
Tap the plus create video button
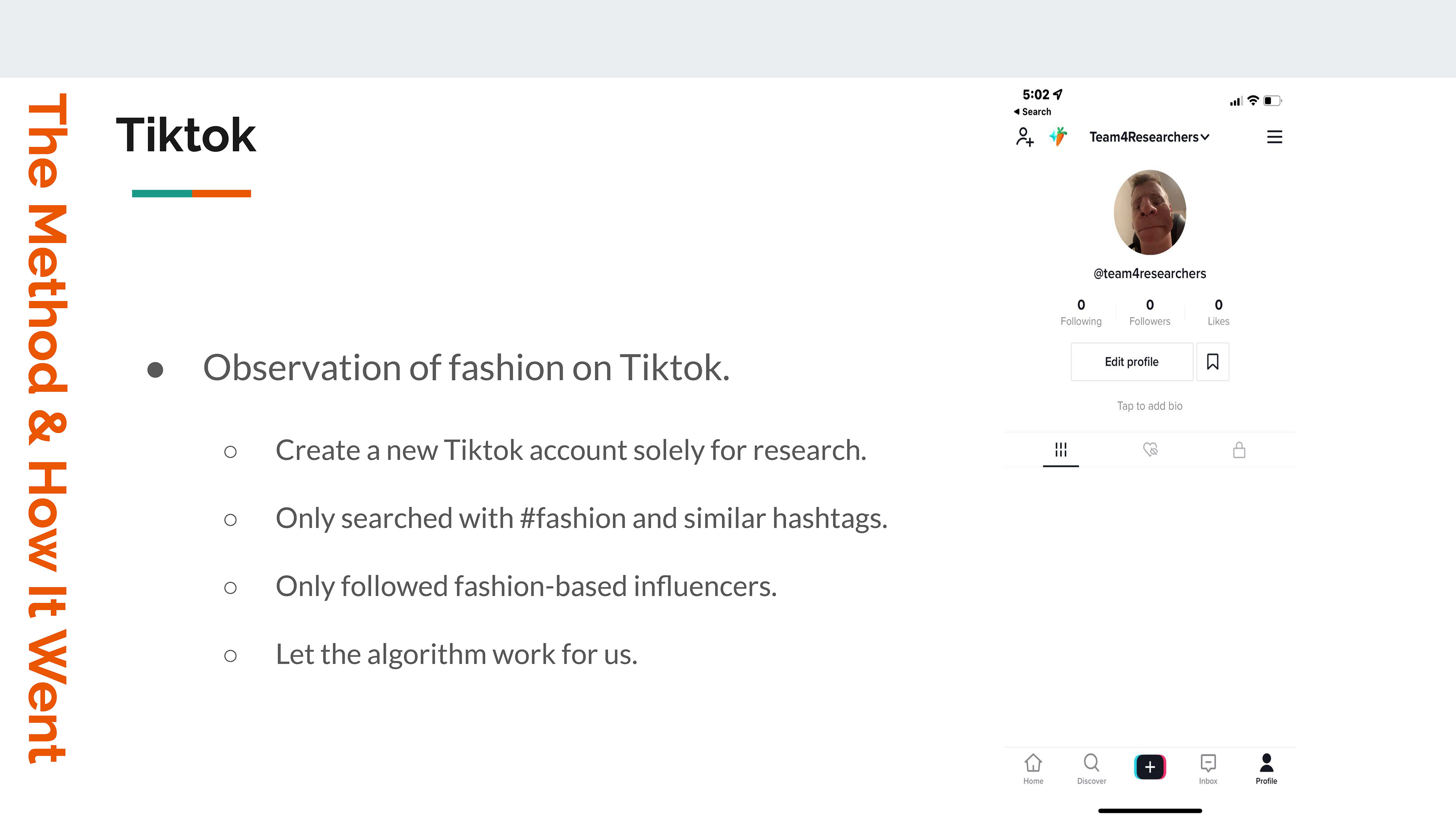point(1150,767)
